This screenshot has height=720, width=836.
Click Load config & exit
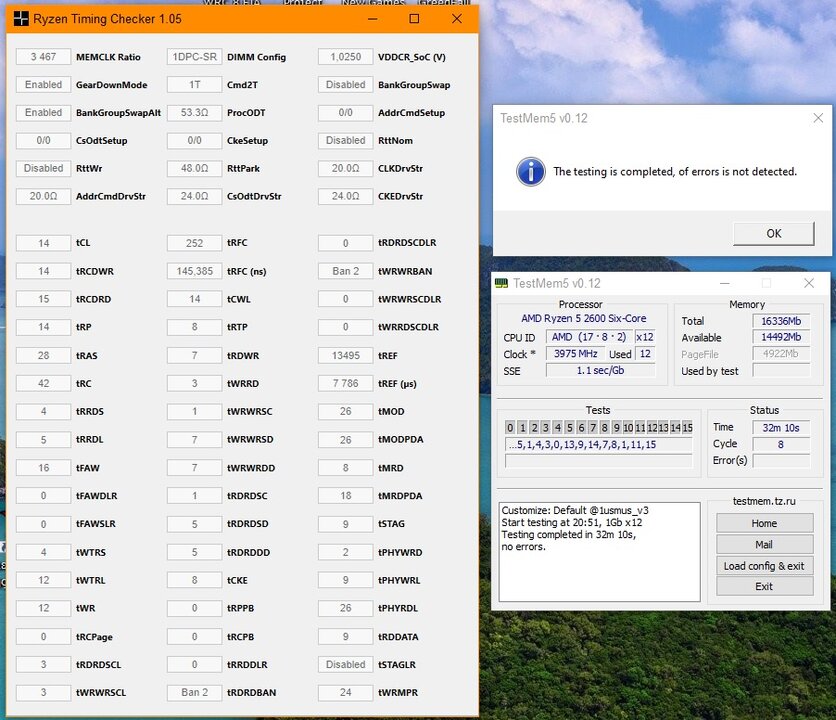(x=764, y=566)
